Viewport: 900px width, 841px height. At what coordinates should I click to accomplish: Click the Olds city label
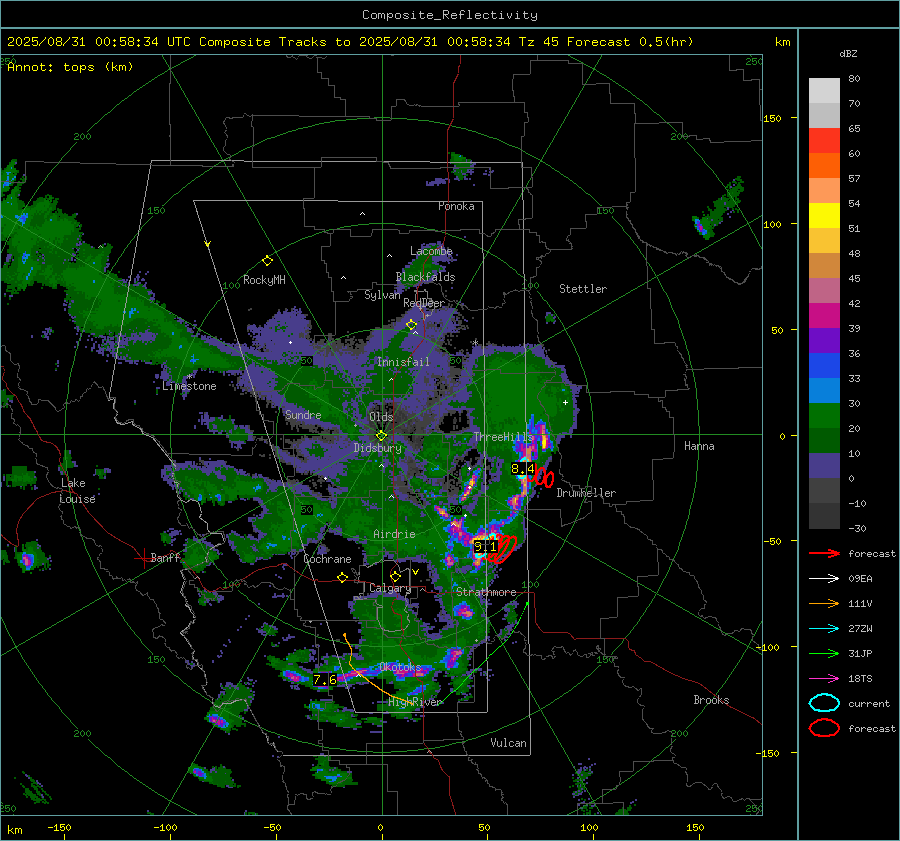381,417
